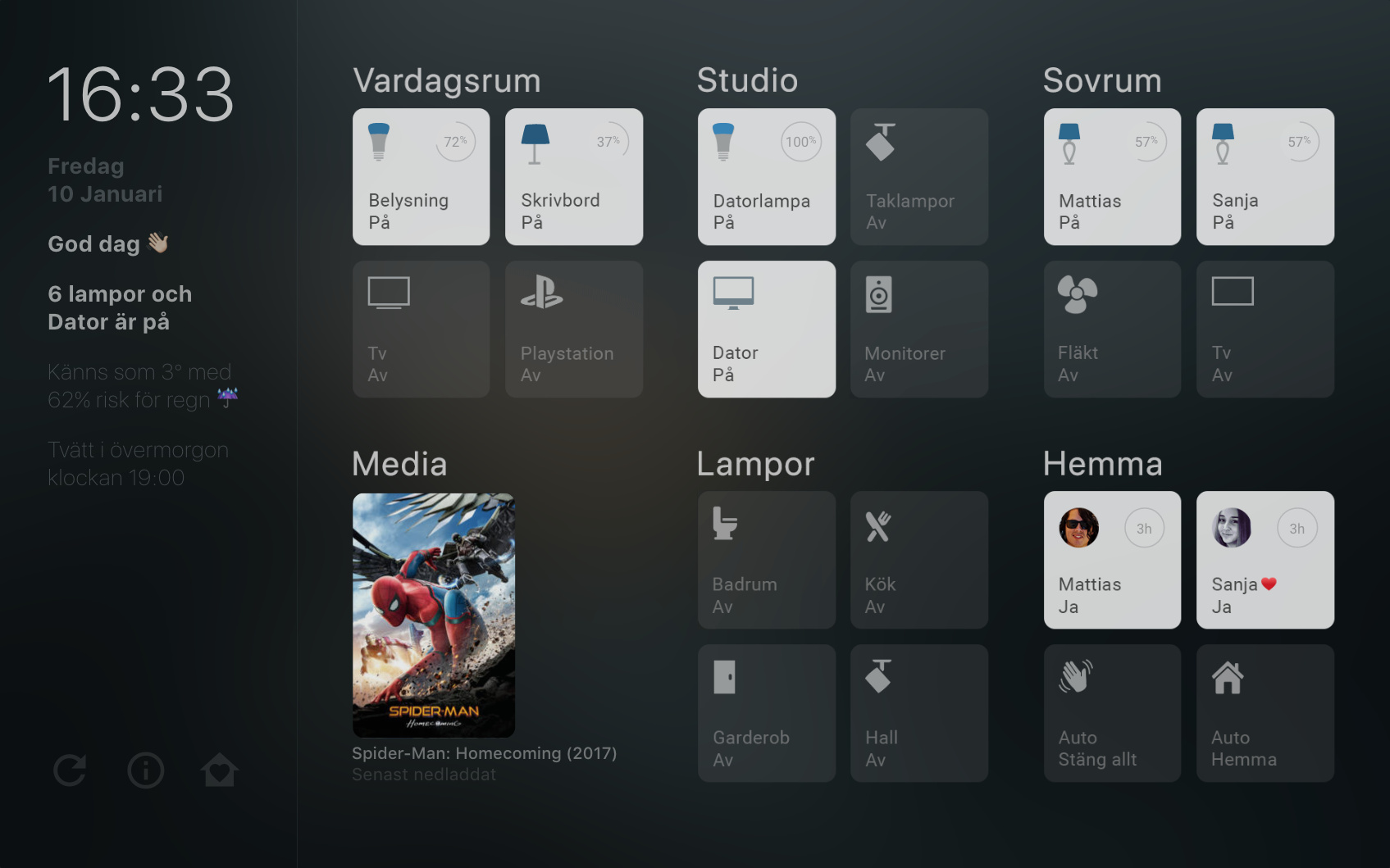Click the speaker icon on the Monitorer tile

[877, 295]
